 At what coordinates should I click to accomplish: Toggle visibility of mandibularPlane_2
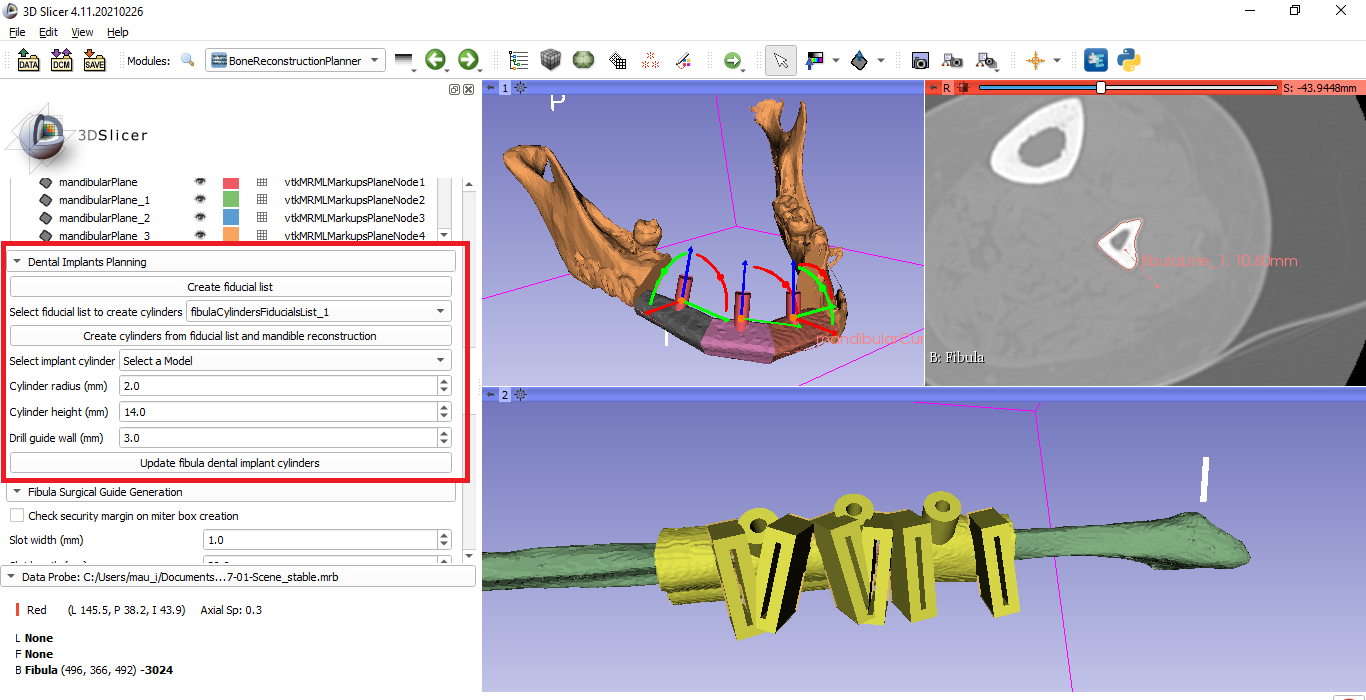point(200,217)
